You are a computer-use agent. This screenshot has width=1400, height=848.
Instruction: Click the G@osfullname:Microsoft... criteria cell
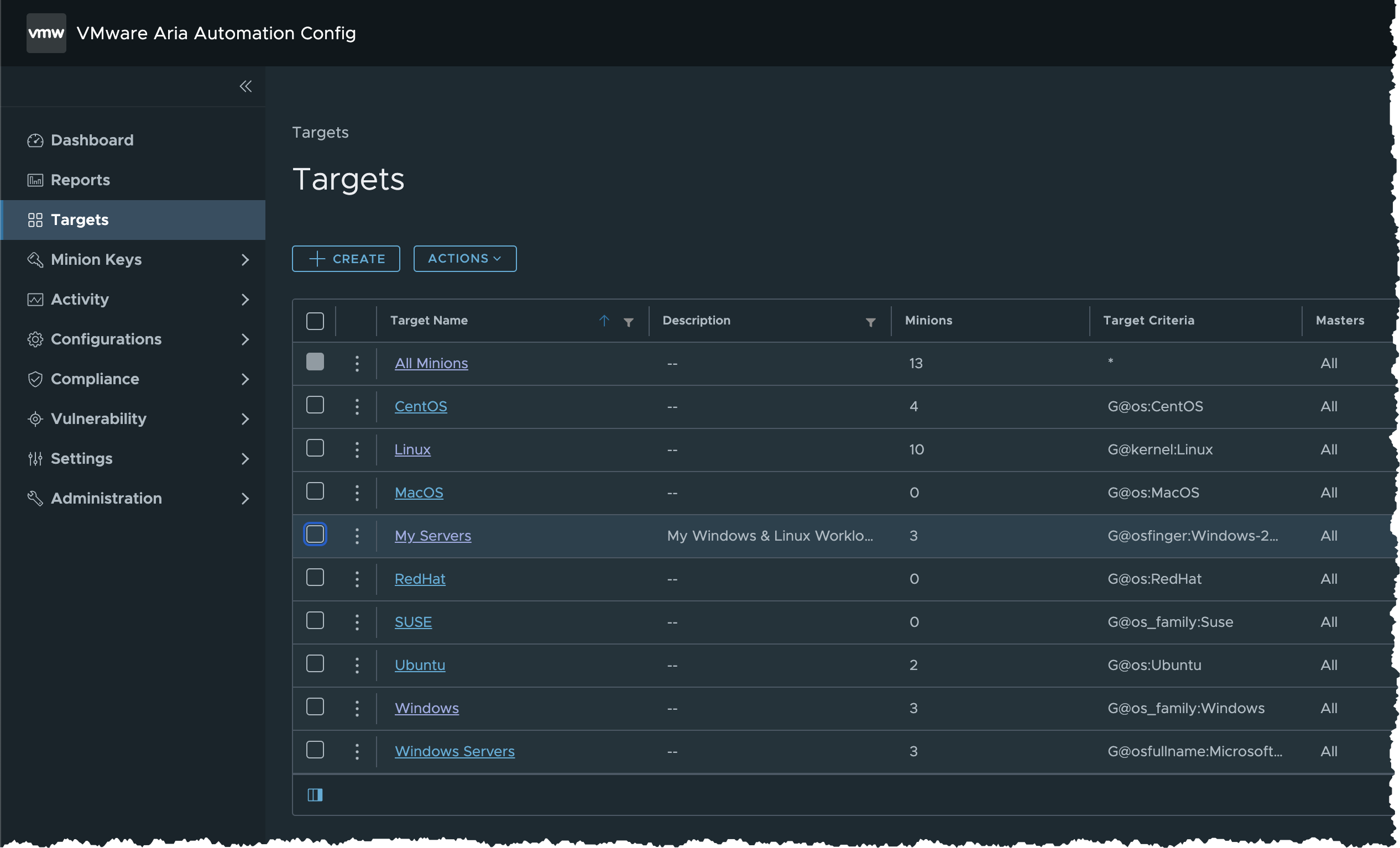(x=1195, y=751)
